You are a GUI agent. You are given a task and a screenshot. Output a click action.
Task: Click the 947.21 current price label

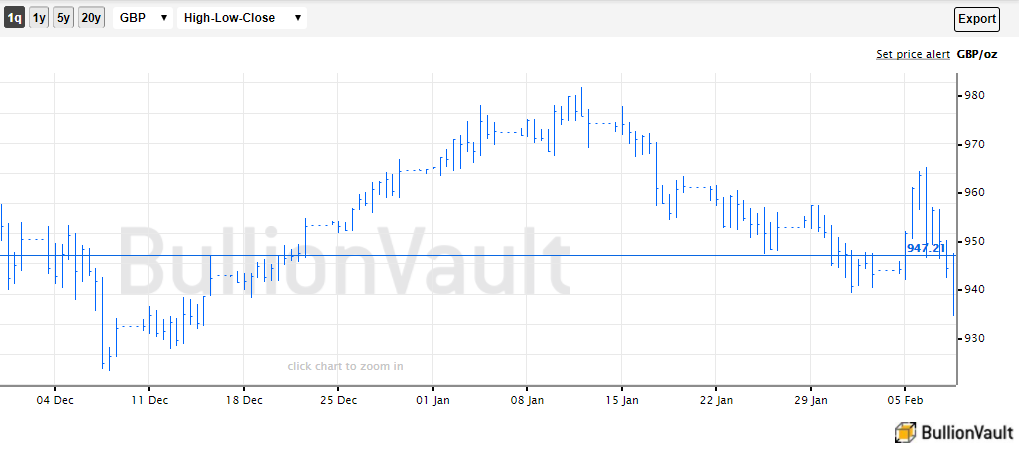point(925,248)
